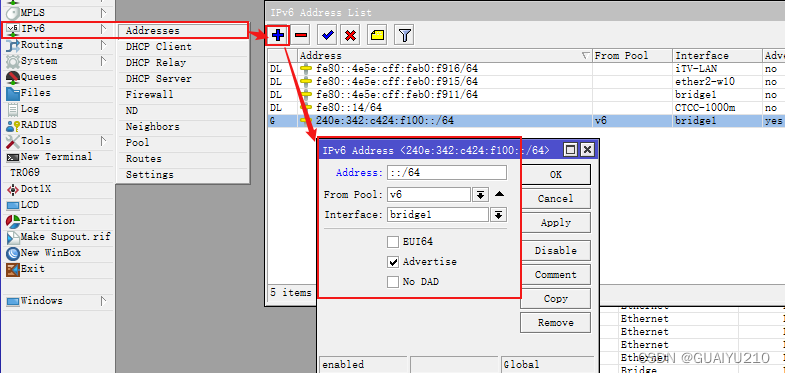Collapse From Pool with the up triangle

(499, 194)
